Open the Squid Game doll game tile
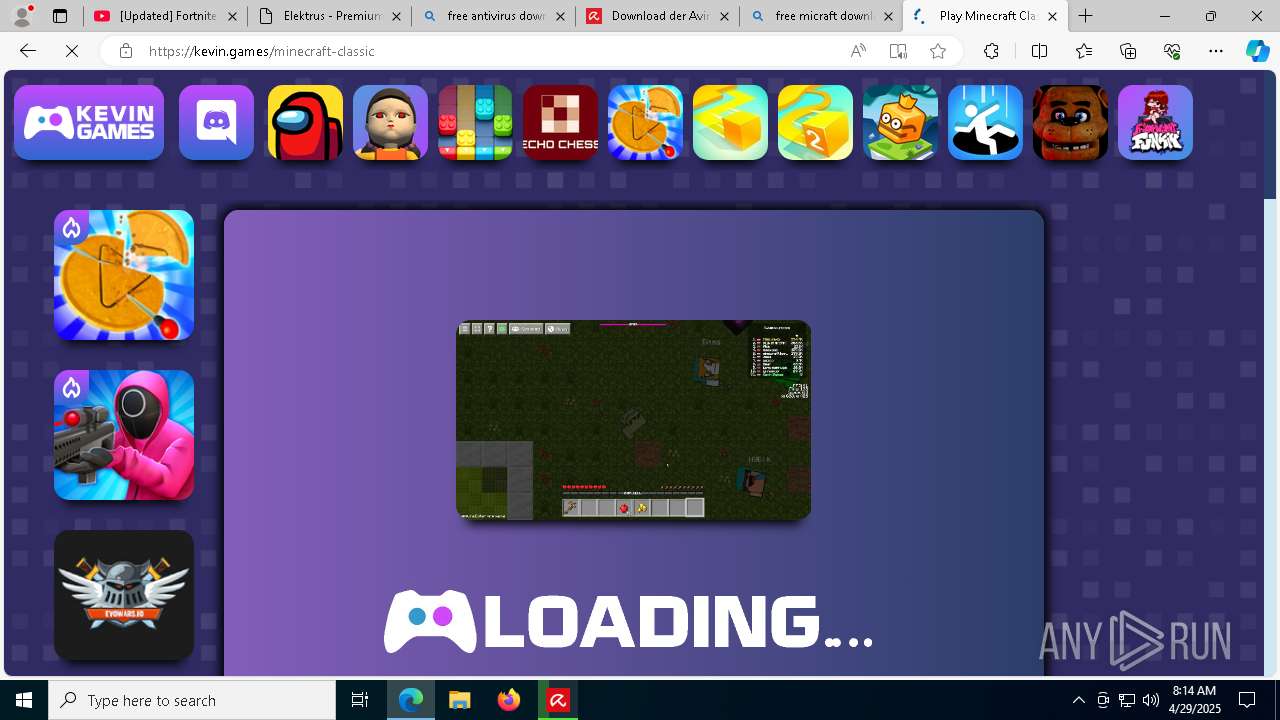Screen dimensions: 1280x720 [x=391, y=122]
